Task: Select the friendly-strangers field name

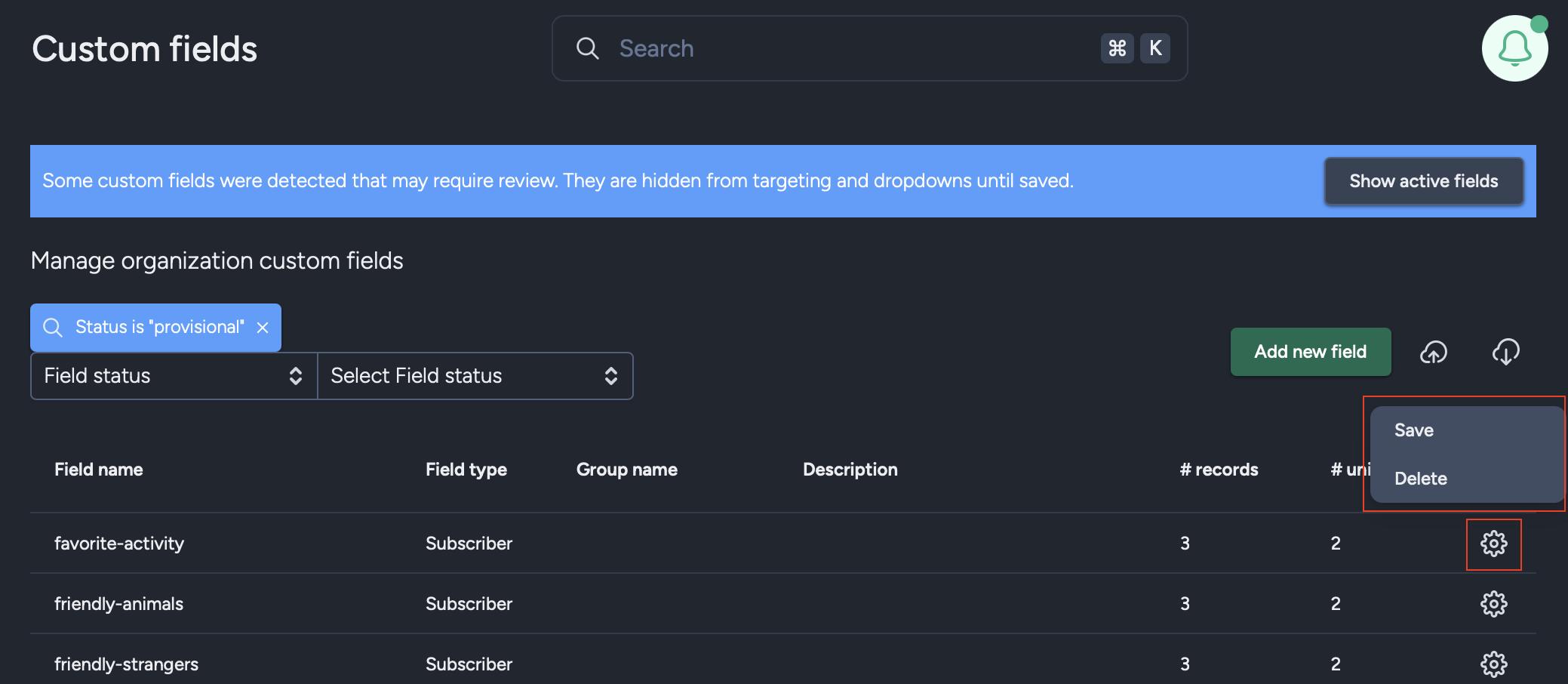Action: [x=127, y=664]
